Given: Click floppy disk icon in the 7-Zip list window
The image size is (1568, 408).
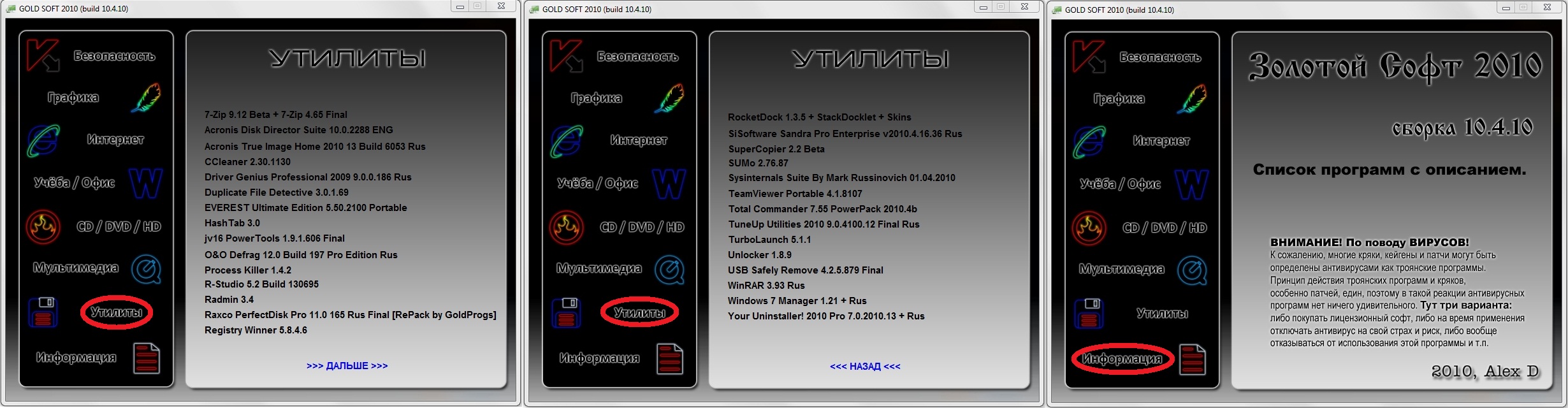Looking at the screenshot, I should (43, 312).
